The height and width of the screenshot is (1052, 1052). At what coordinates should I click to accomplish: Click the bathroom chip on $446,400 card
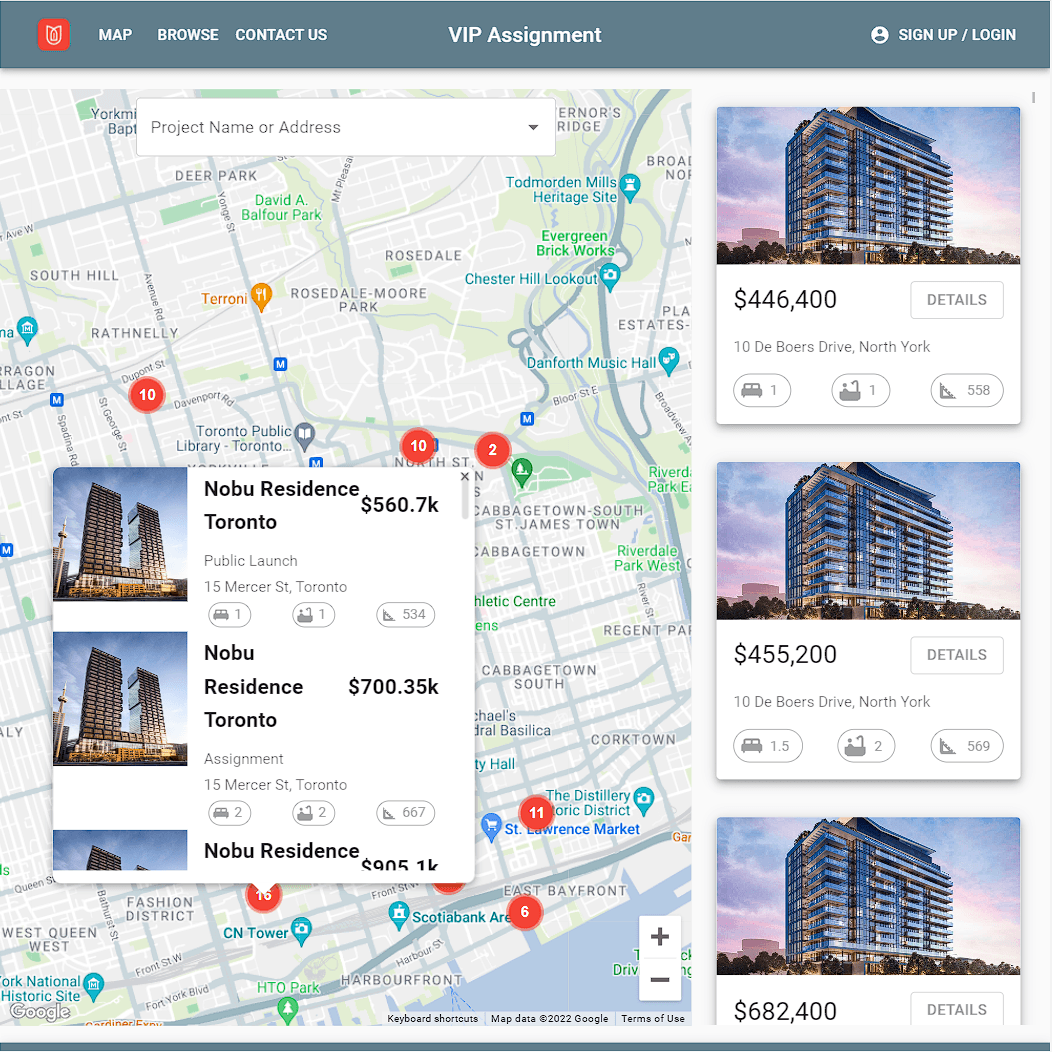coord(860,390)
